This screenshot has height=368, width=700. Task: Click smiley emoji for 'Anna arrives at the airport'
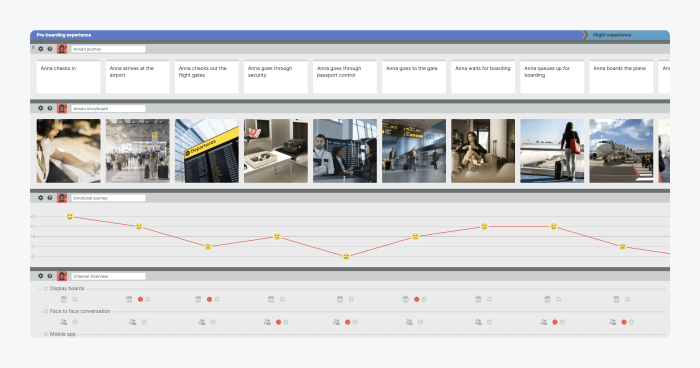coord(139,226)
